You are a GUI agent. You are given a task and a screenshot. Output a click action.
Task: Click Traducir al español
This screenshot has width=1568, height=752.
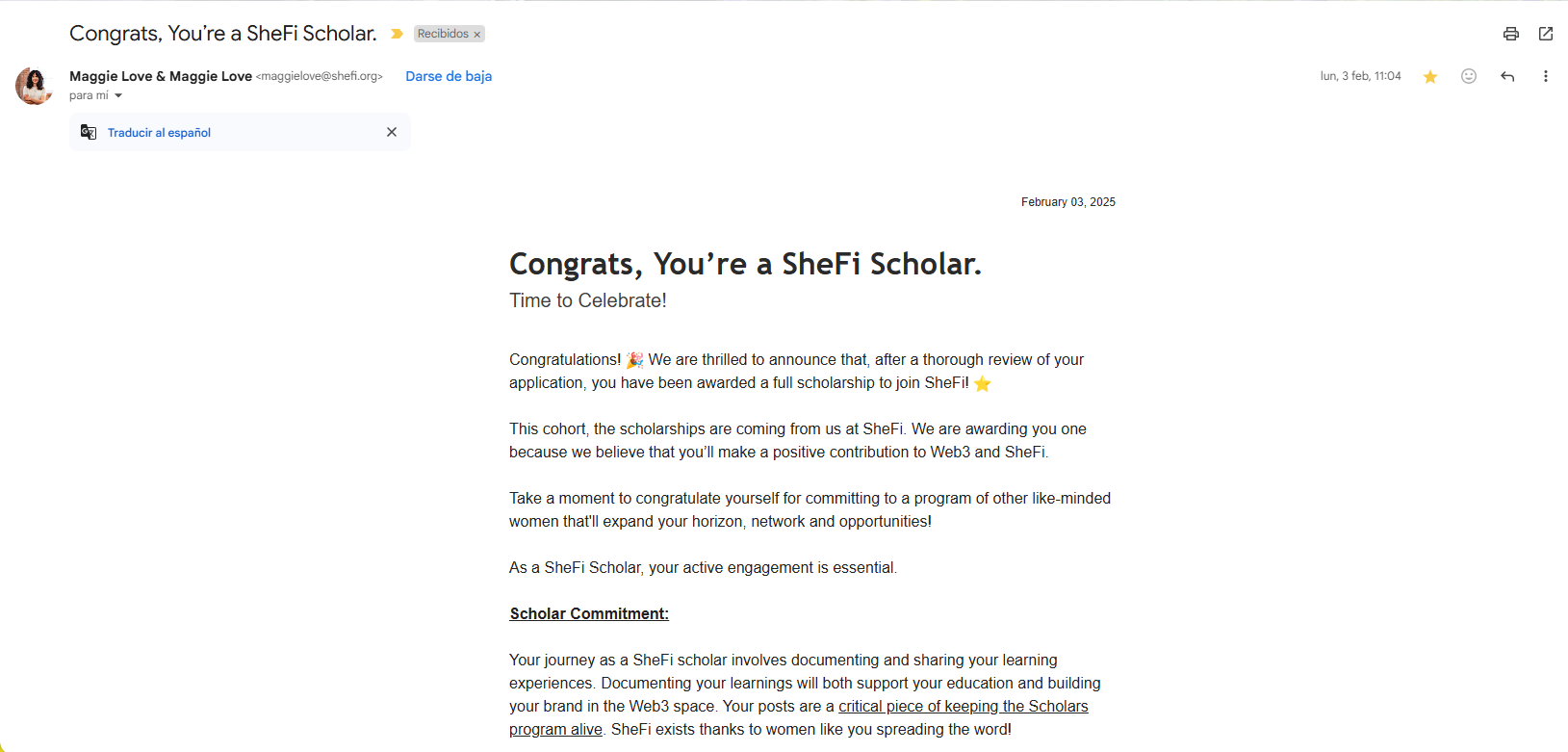pos(159,133)
